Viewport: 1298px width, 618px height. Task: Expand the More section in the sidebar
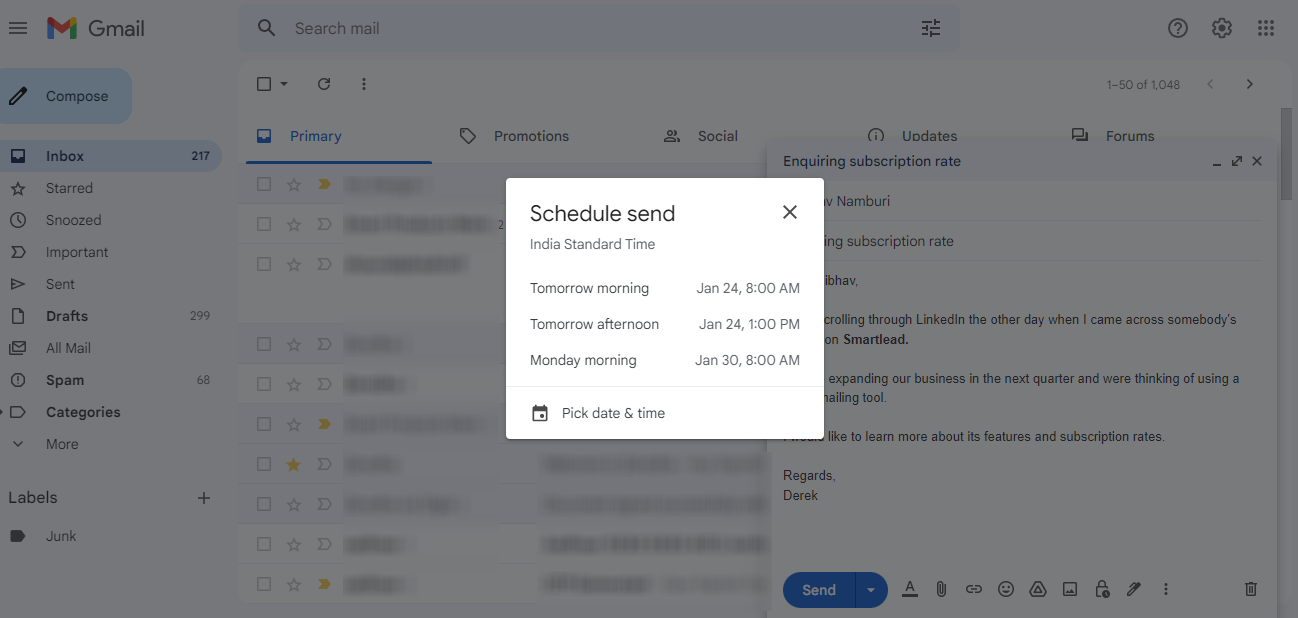60,443
